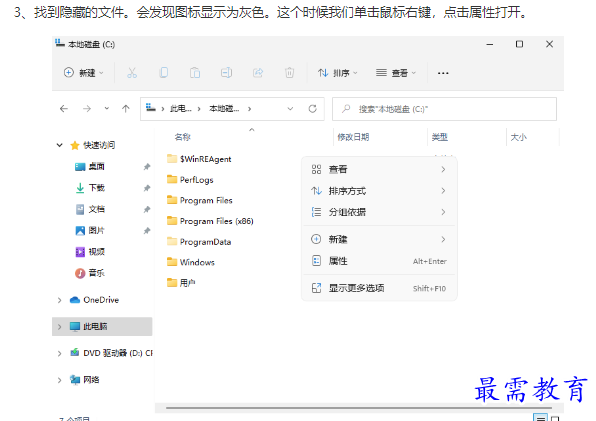Expand the address bar history dropdown

290,109
